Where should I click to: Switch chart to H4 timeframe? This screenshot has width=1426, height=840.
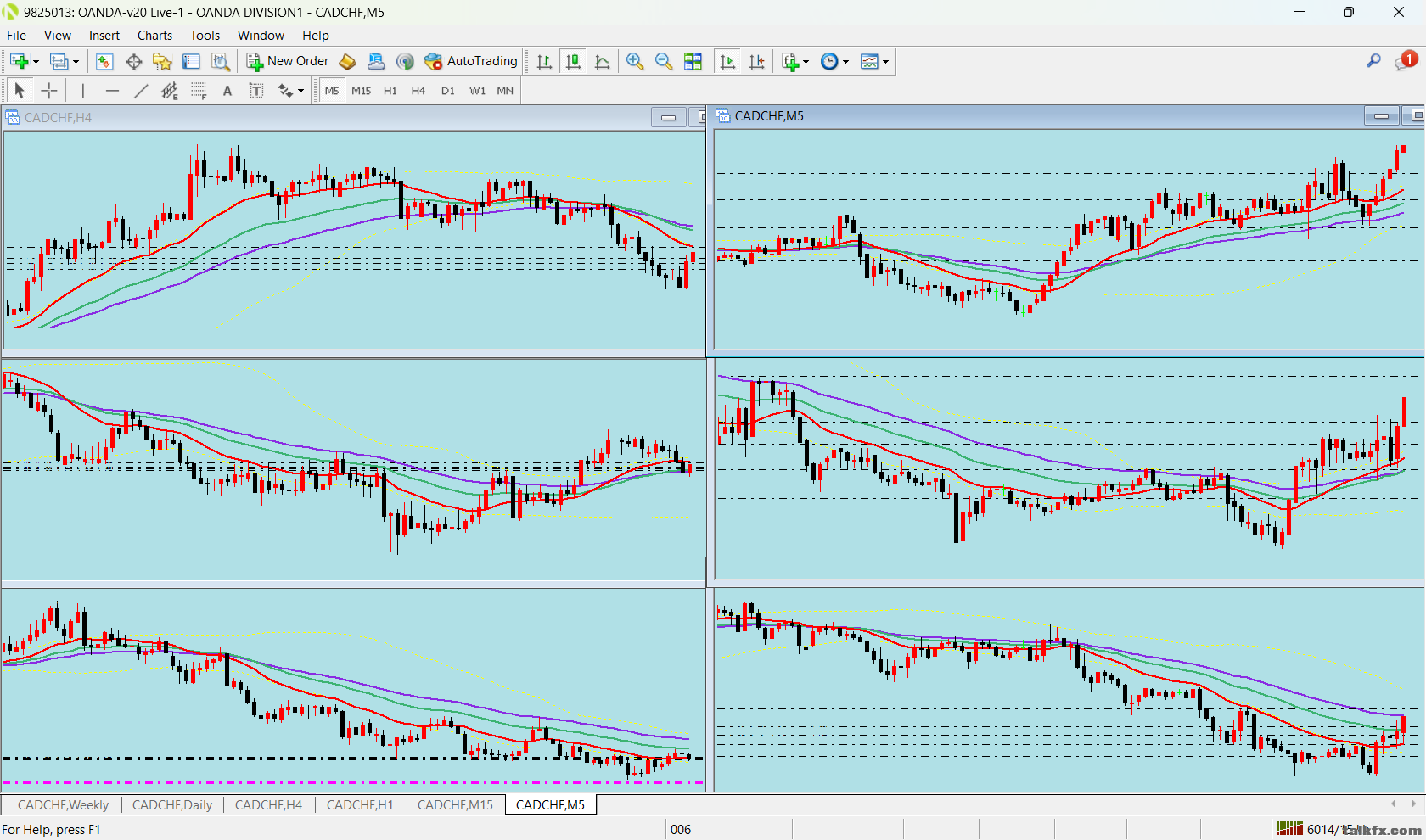click(x=418, y=91)
